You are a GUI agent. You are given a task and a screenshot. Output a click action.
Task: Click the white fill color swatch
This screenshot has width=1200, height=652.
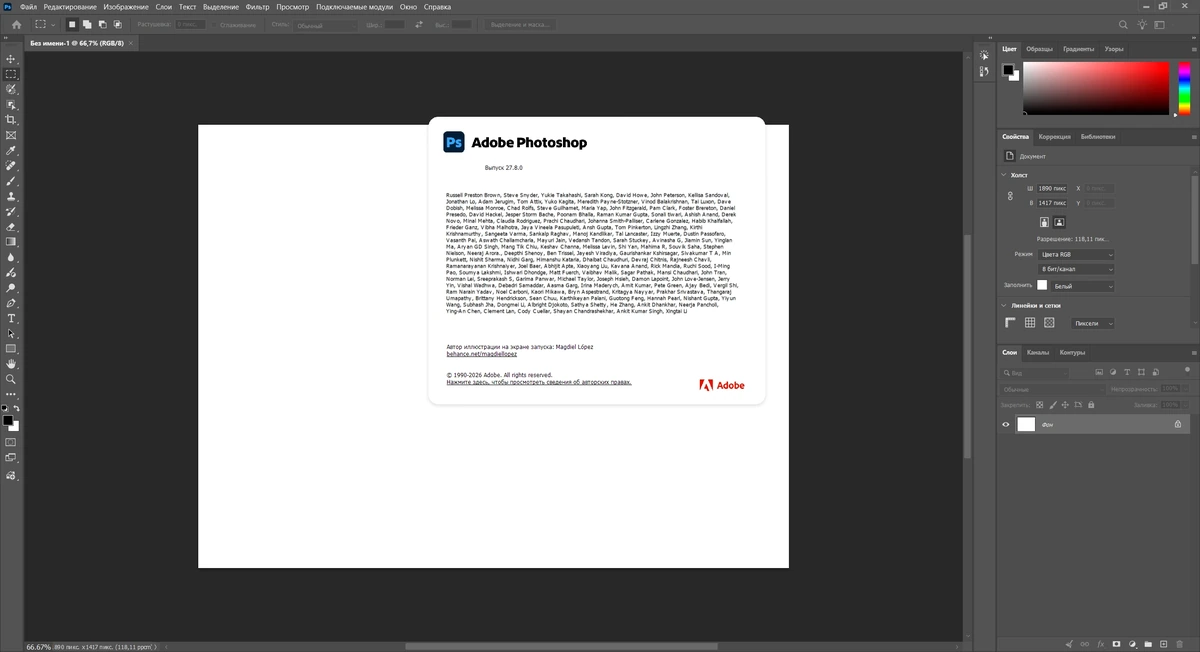[1042, 286]
